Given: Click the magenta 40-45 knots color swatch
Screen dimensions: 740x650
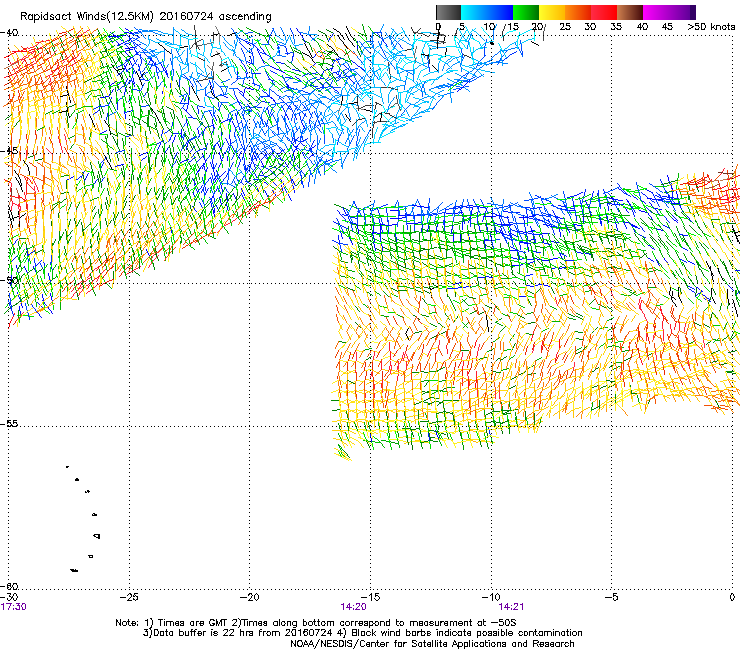Looking at the screenshot, I should coord(656,12).
